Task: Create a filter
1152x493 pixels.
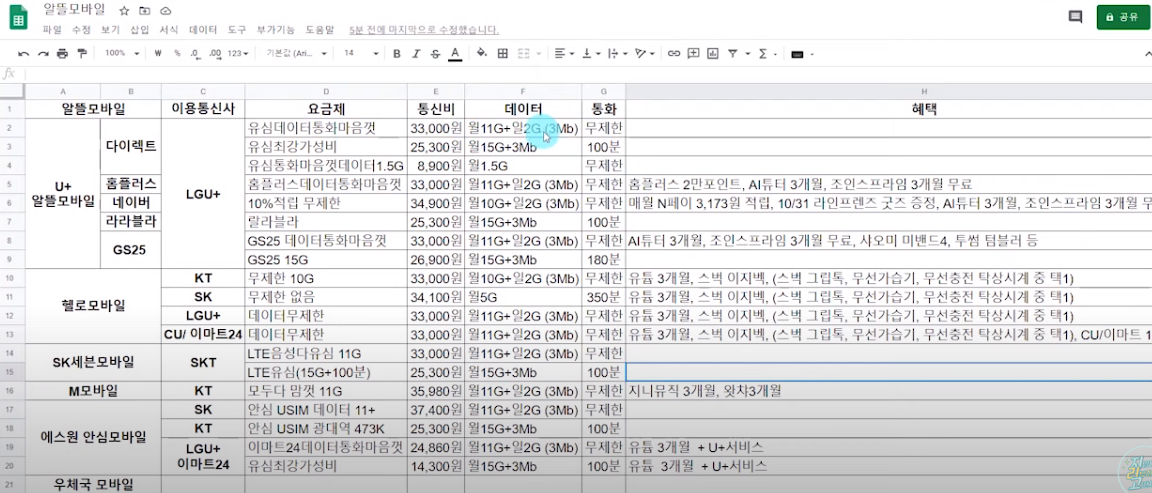Action: [732, 54]
